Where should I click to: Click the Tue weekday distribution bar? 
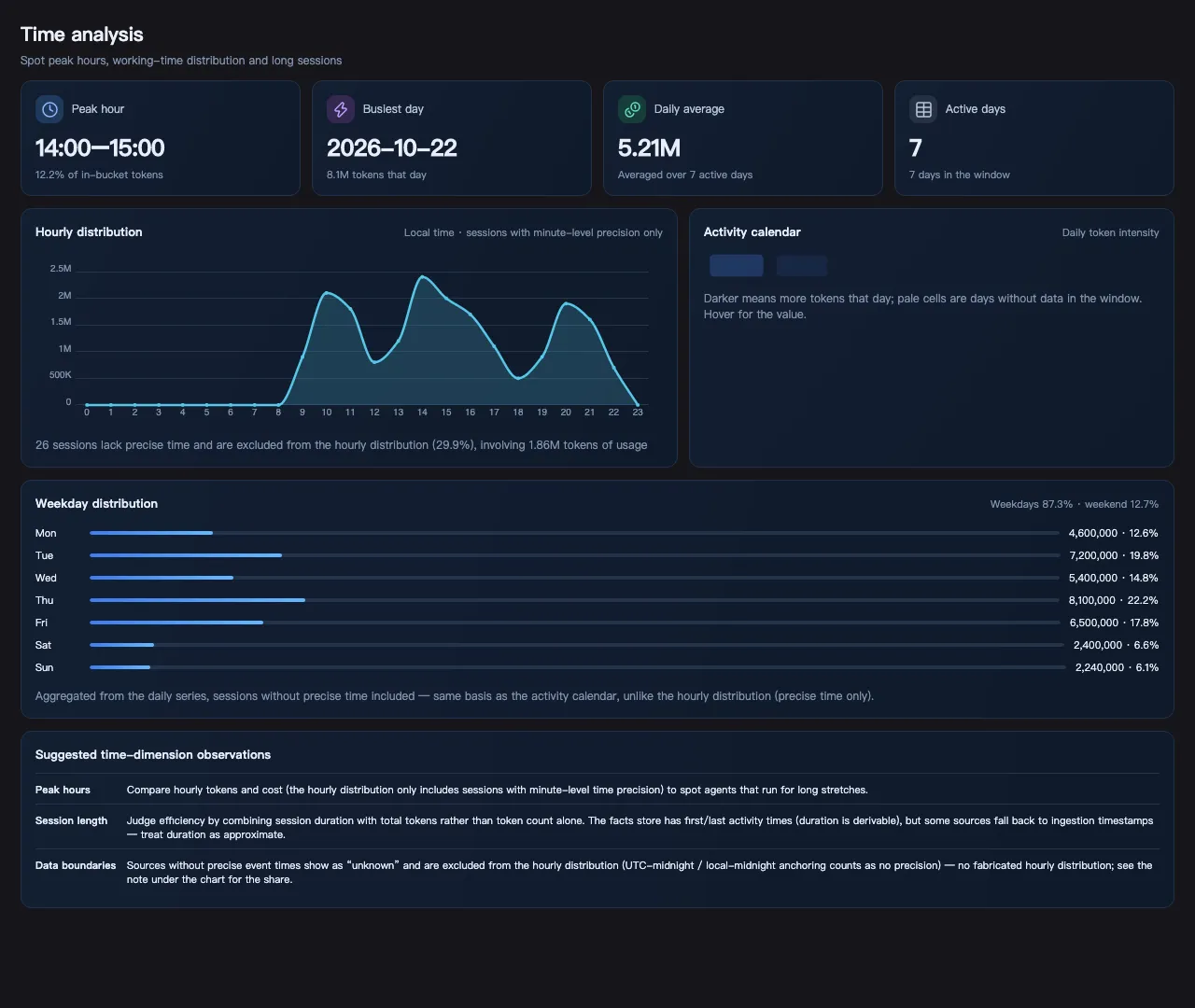pos(574,555)
